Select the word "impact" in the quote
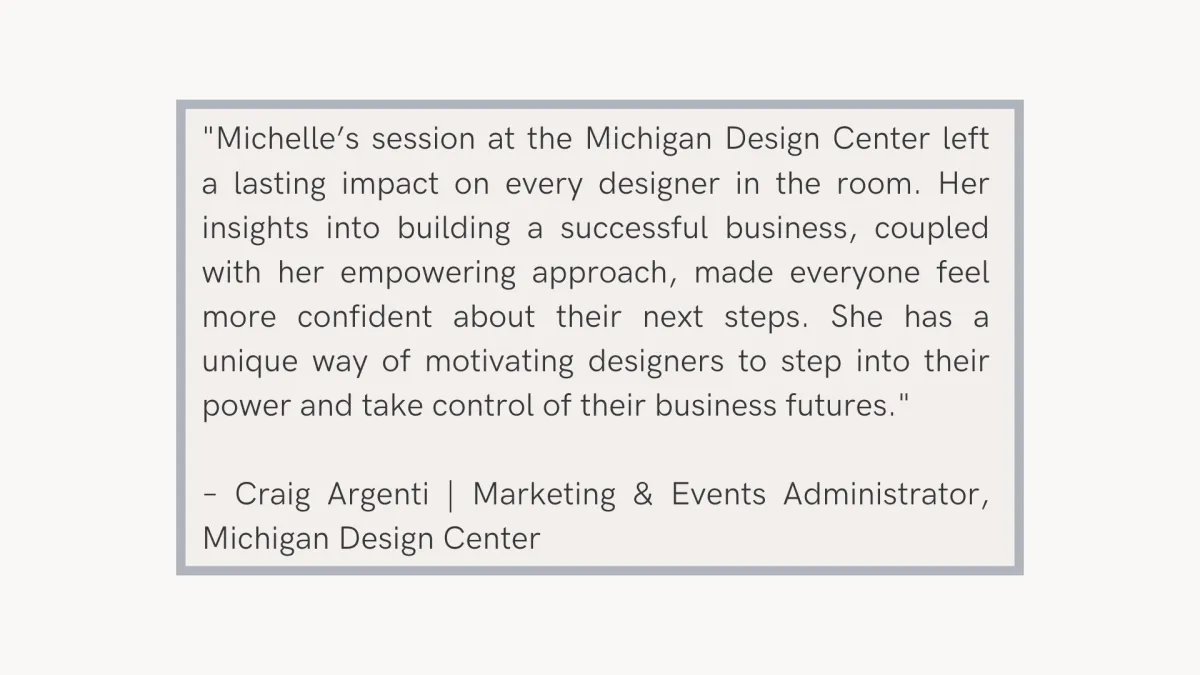This screenshot has width=1200, height=675. pyautogui.click(x=390, y=186)
